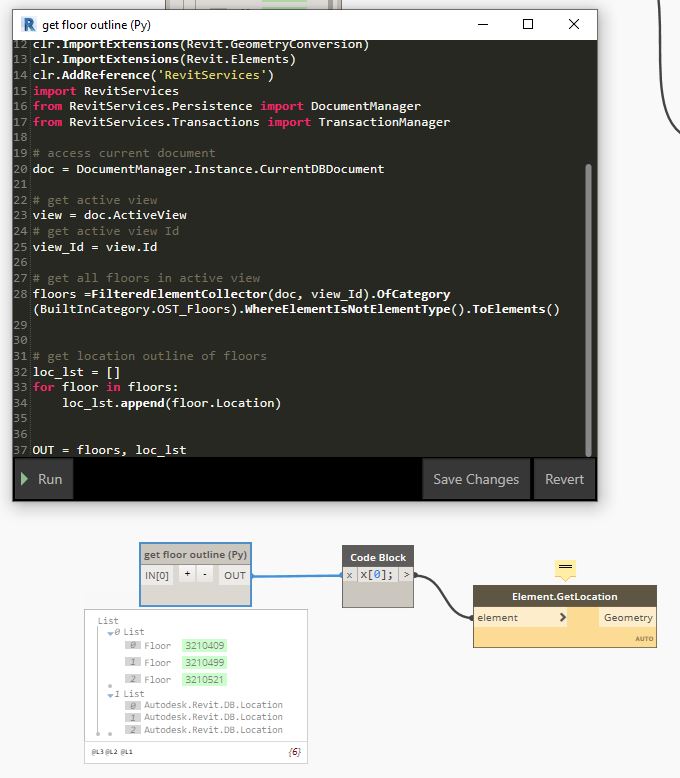
Task: Click the element input port
Action: point(520,618)
